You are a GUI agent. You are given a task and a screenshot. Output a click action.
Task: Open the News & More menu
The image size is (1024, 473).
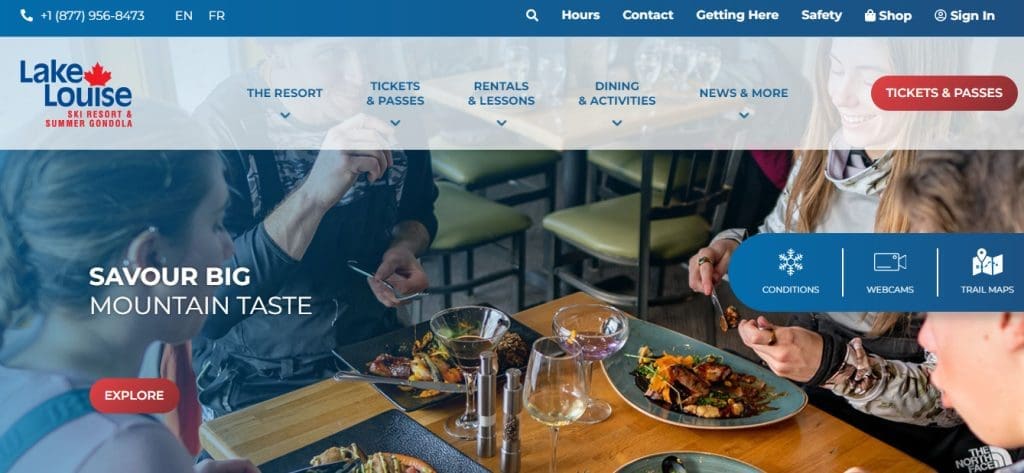pos(743,93)
